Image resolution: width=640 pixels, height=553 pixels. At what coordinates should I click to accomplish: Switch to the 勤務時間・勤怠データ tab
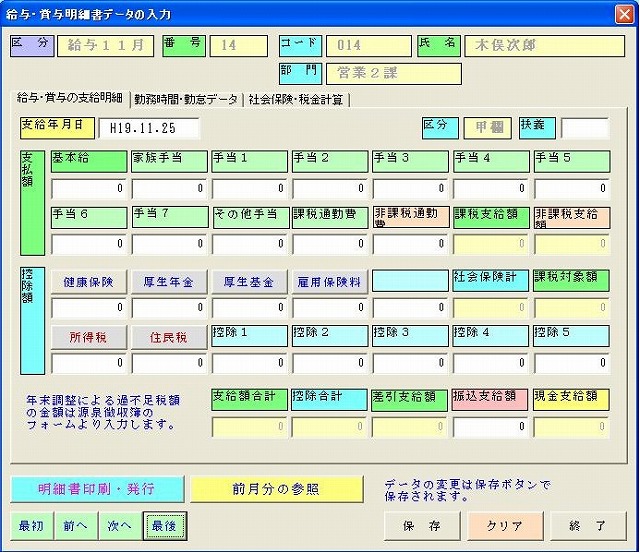tap(186, 100)
